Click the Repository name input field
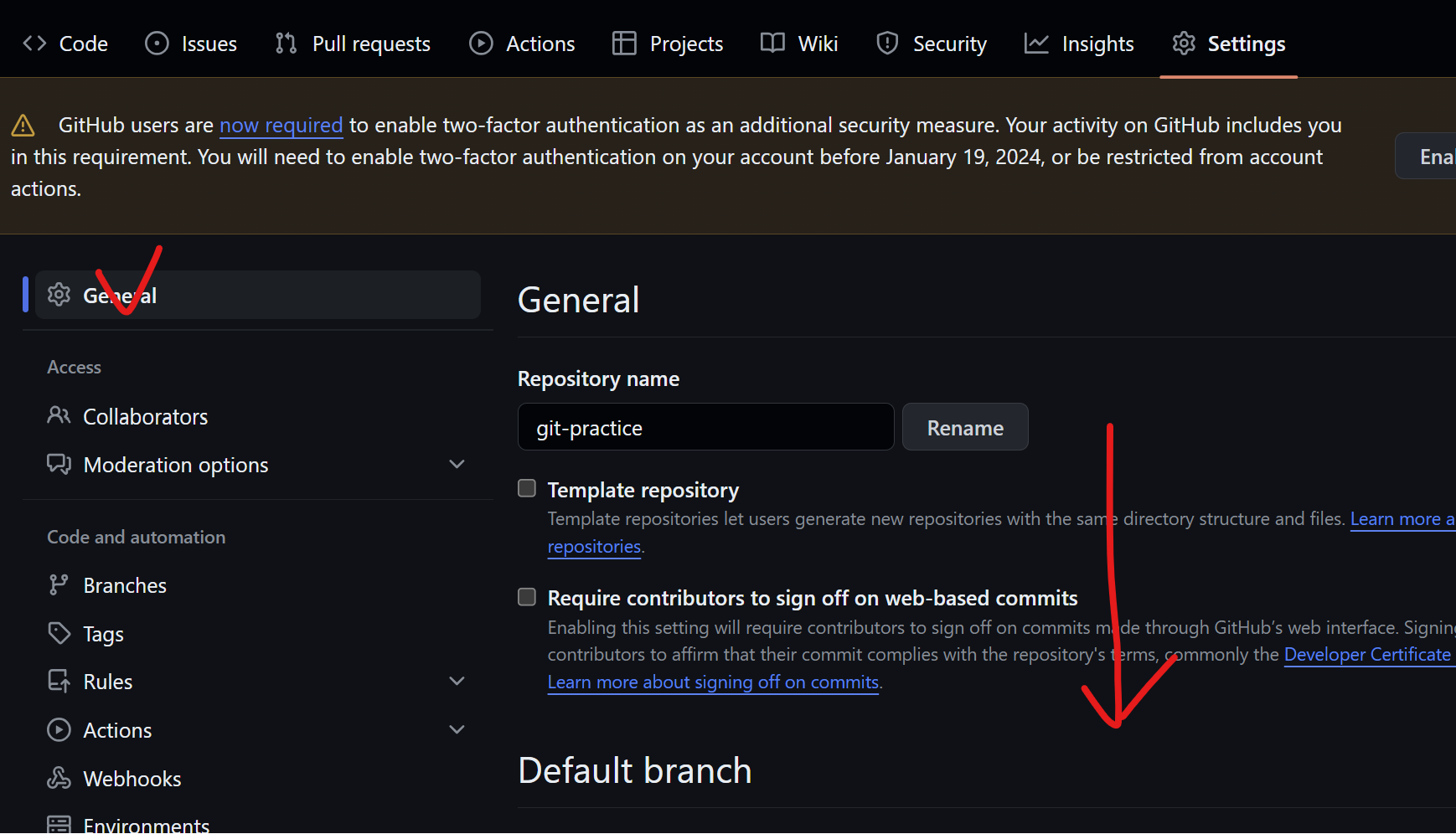This screenshot has width=1456, height=834. [x=705, y=427]
